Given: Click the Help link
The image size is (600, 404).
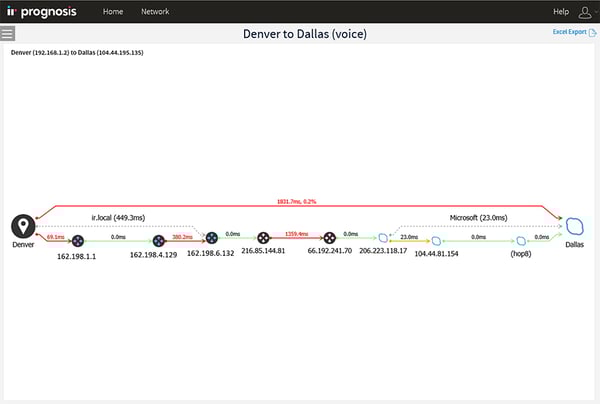Looking at the screenshot, I should [561, 12].
